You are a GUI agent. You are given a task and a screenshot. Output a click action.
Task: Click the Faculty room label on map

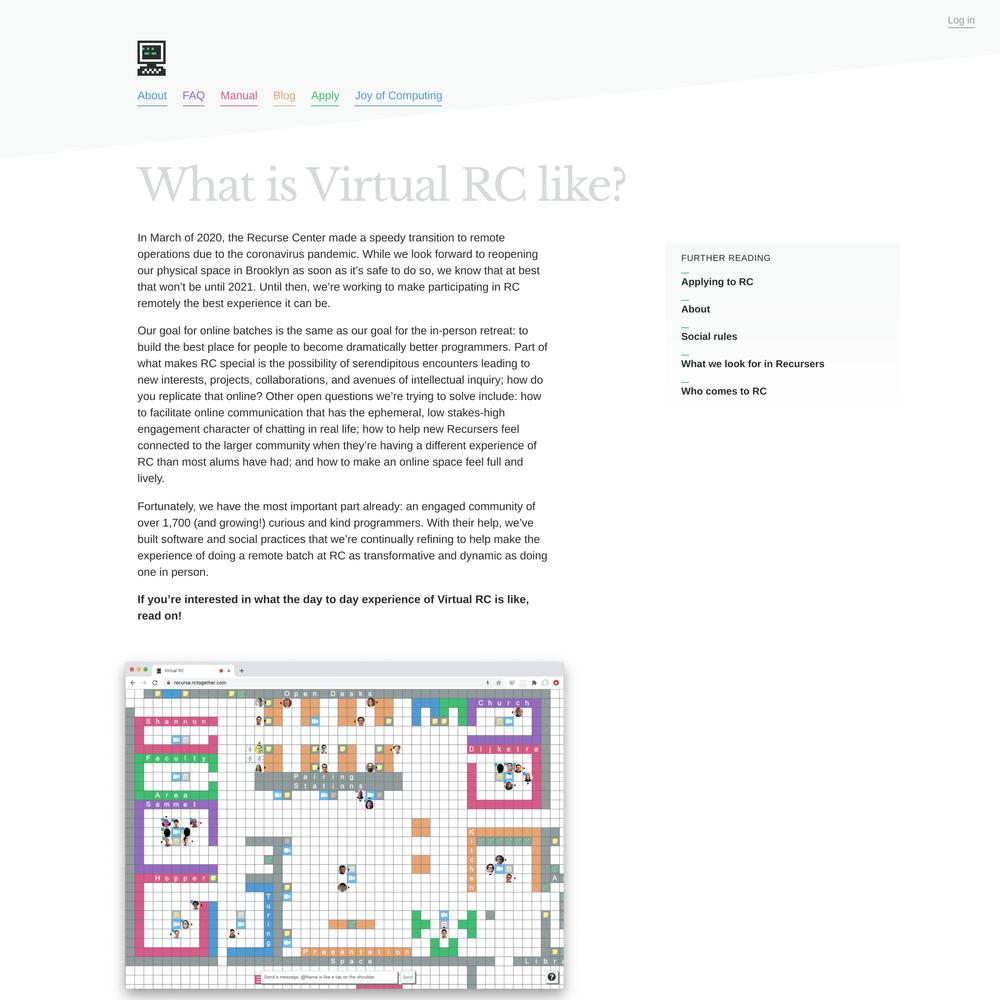tap(176, 758)
